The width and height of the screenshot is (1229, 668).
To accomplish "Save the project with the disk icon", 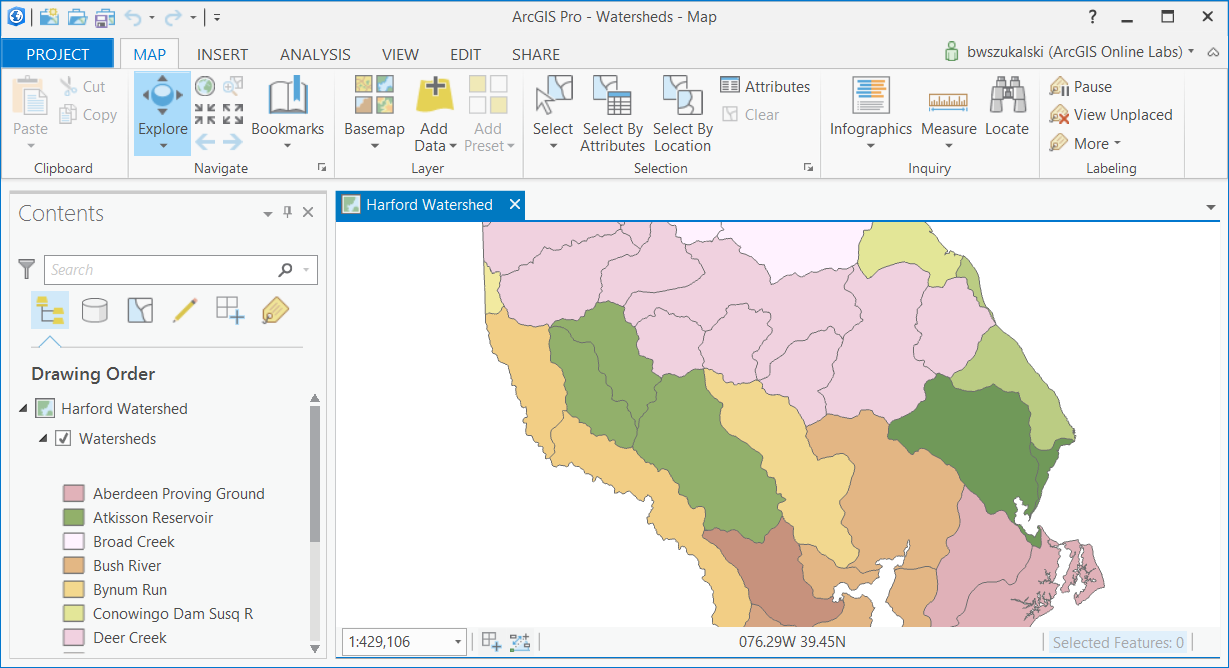I will [104, 17].
